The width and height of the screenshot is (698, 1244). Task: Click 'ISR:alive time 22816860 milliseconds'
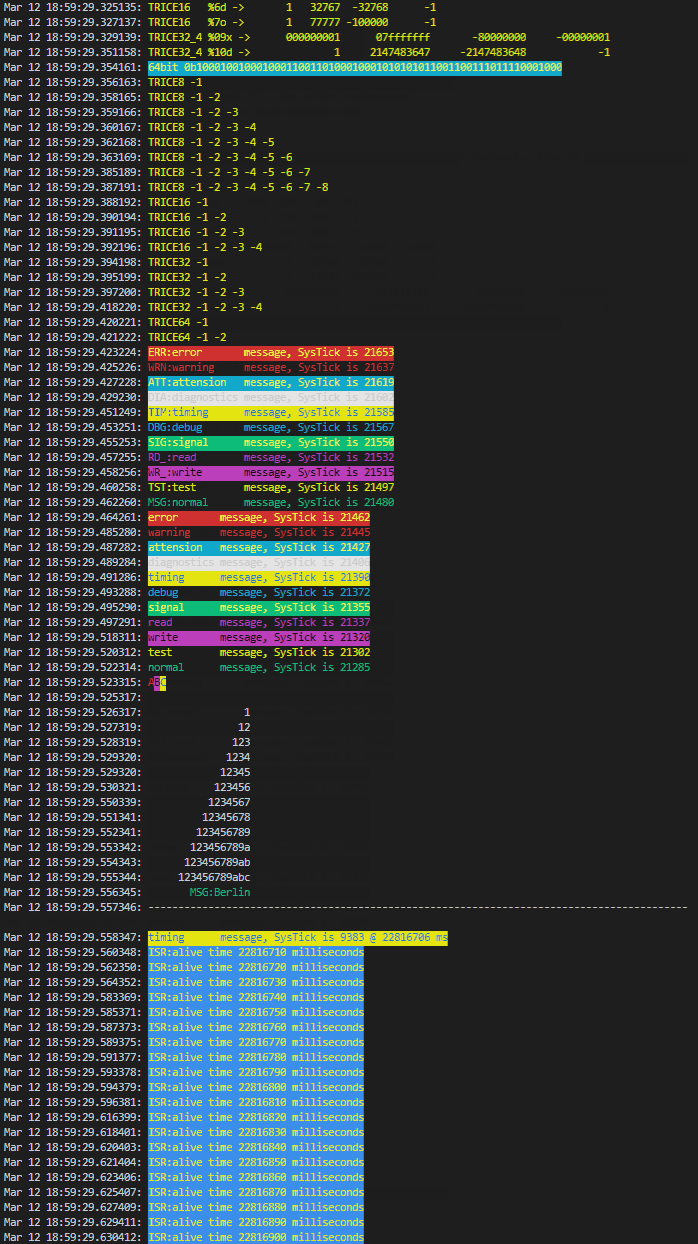click(x=256, y=1177)
